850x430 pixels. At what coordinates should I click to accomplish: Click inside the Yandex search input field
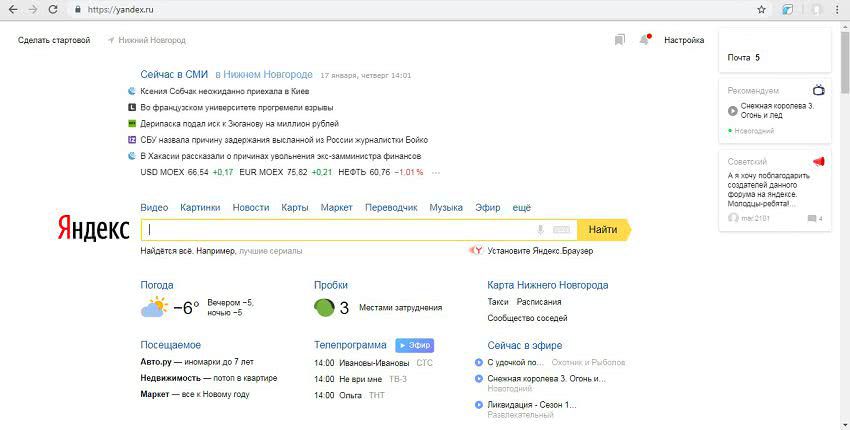pos(340,230)
